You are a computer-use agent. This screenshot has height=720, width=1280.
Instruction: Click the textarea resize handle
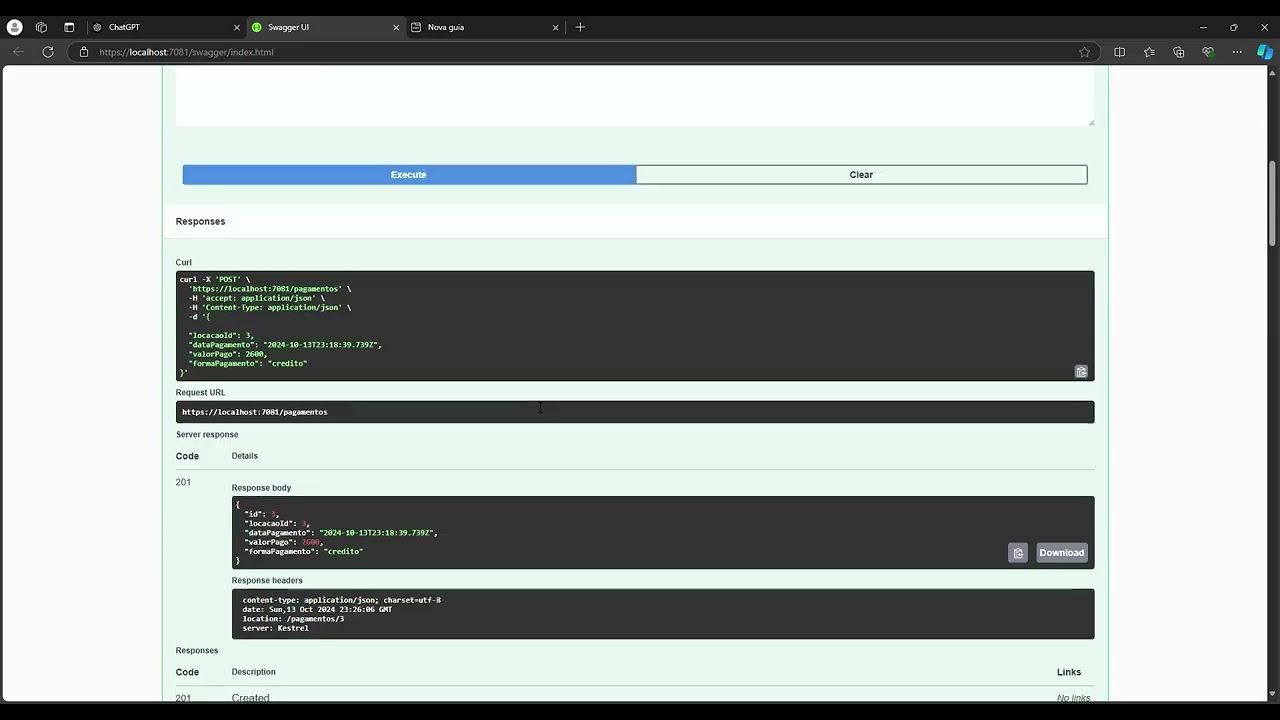coord(1091,123)
